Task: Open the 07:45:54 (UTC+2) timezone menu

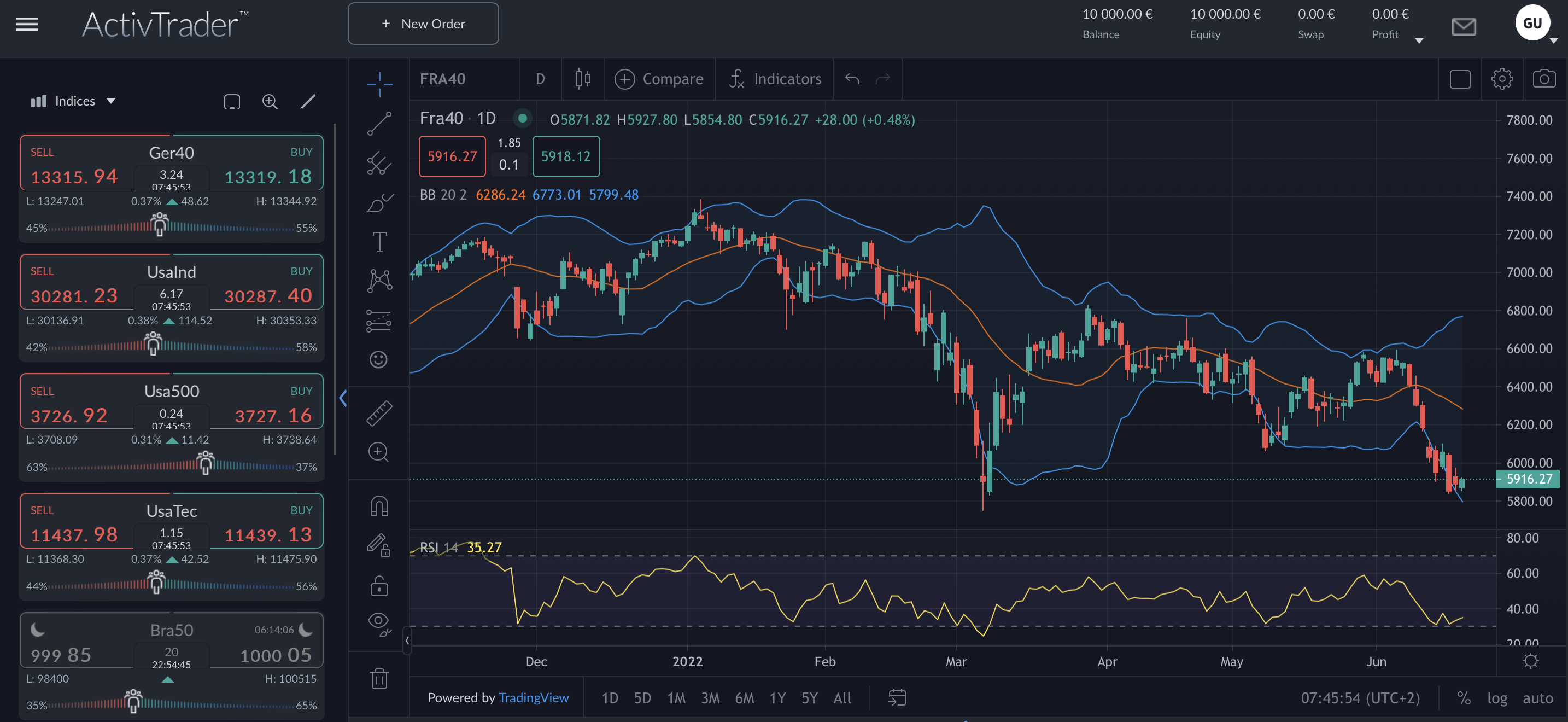Action: [1360, 697]
